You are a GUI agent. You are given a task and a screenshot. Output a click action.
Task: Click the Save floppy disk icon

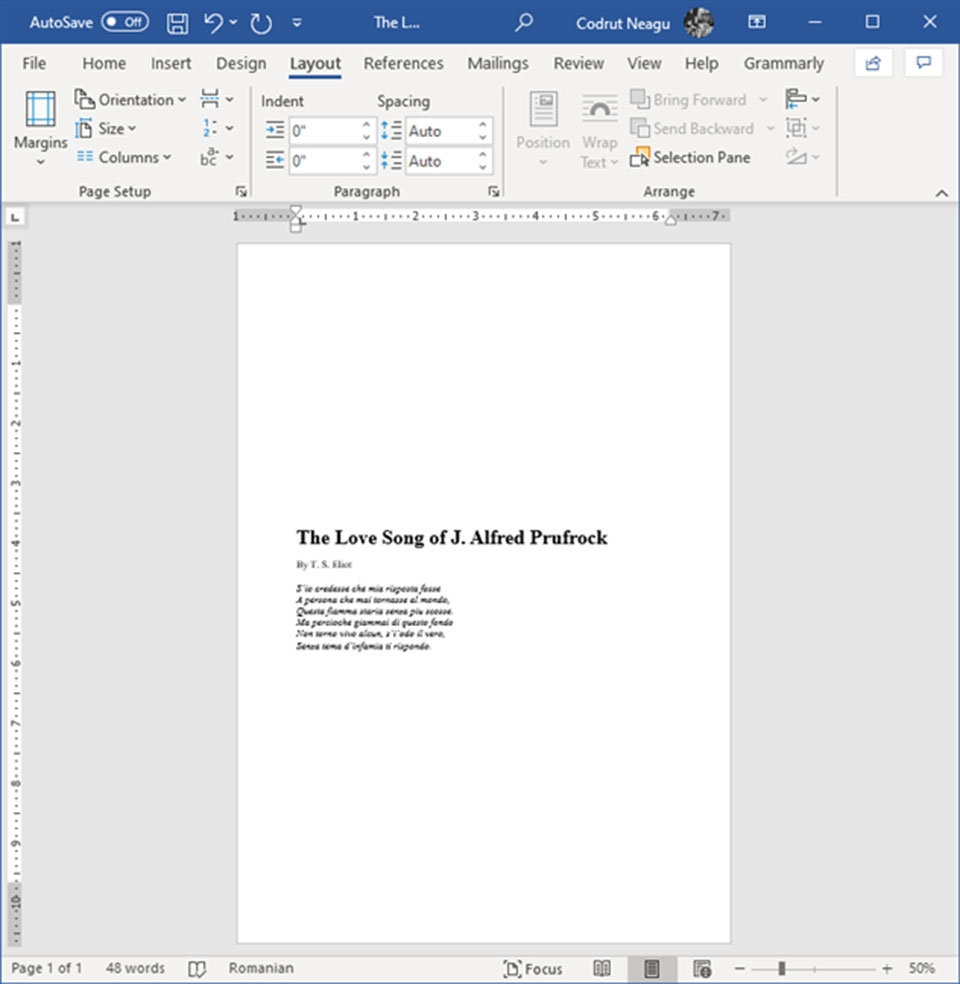(178, 23)
